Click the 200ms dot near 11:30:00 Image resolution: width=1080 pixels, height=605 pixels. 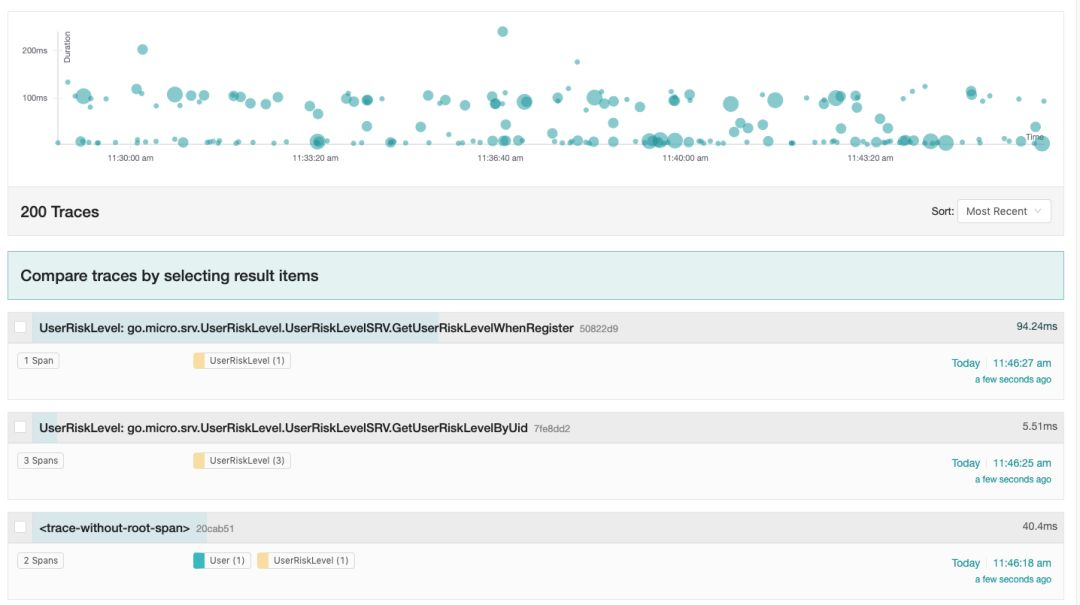(142, 49)
